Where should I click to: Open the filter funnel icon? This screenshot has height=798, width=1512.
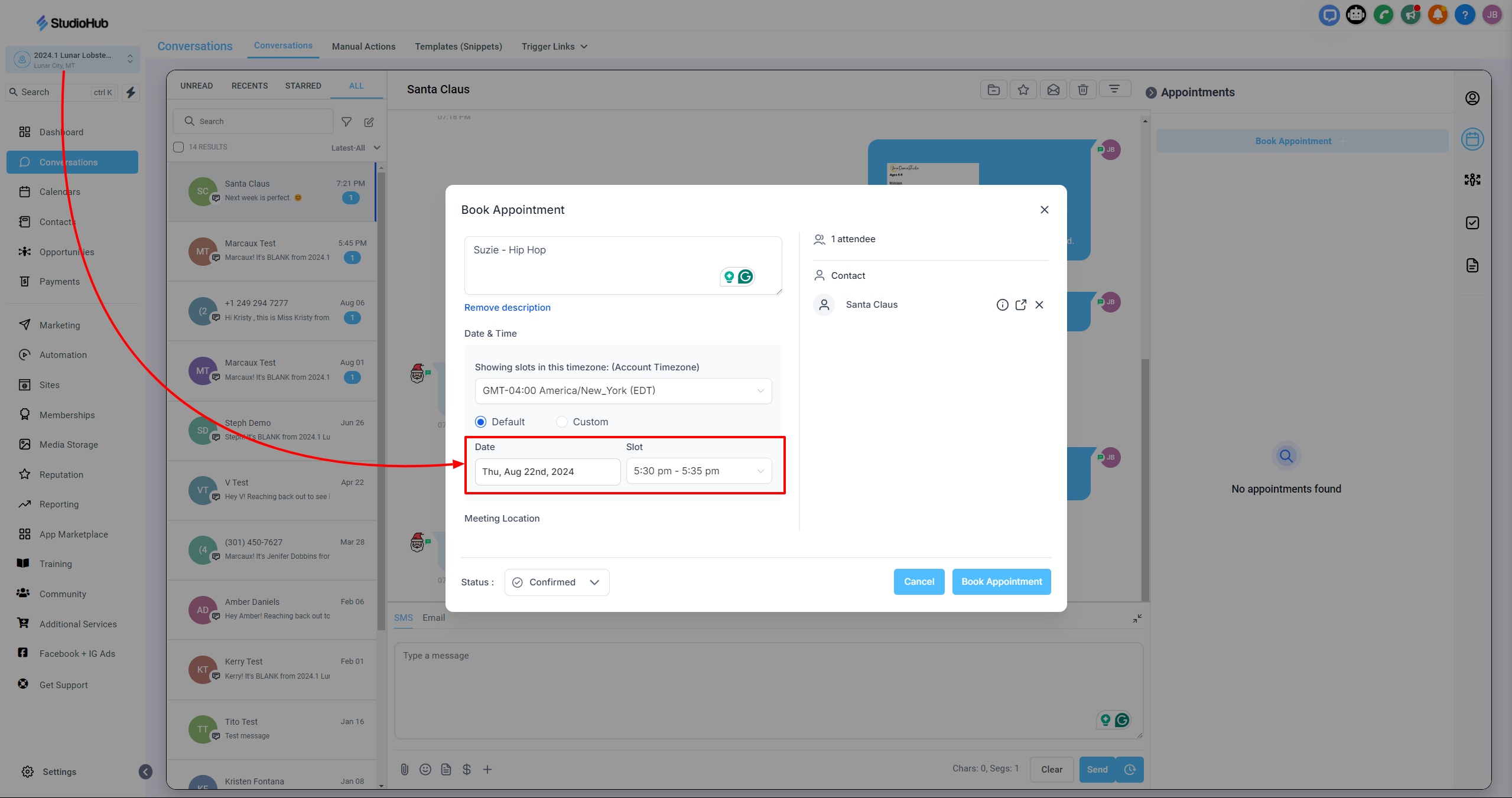pos(347,122)
